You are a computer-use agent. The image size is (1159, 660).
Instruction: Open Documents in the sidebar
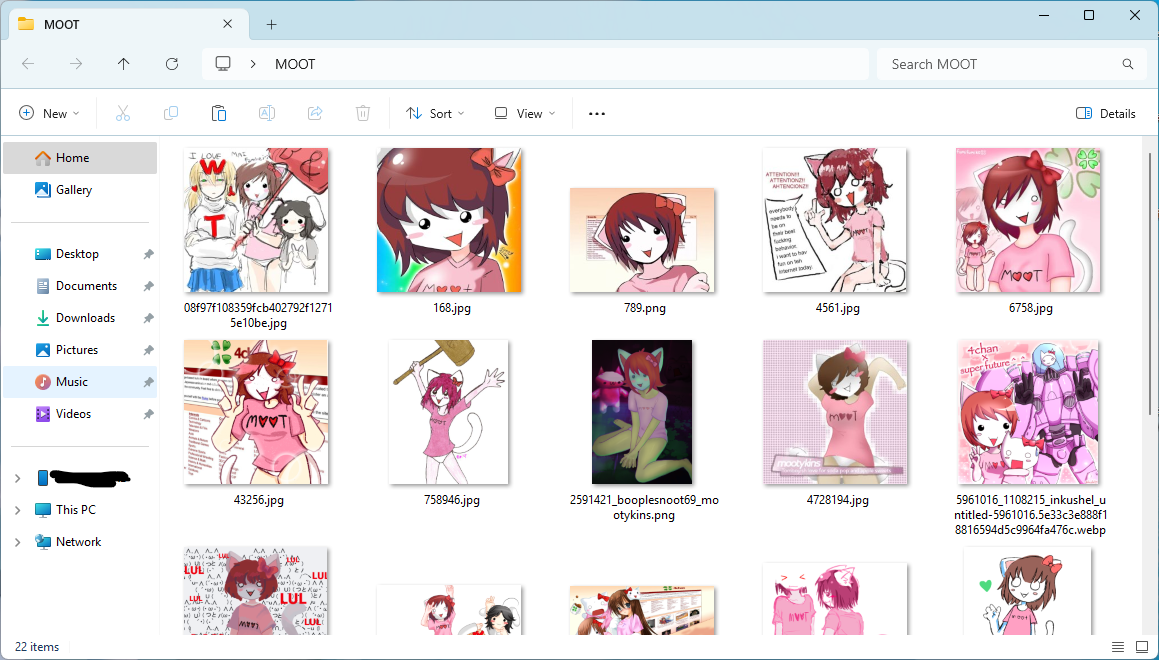pos(80,286)
